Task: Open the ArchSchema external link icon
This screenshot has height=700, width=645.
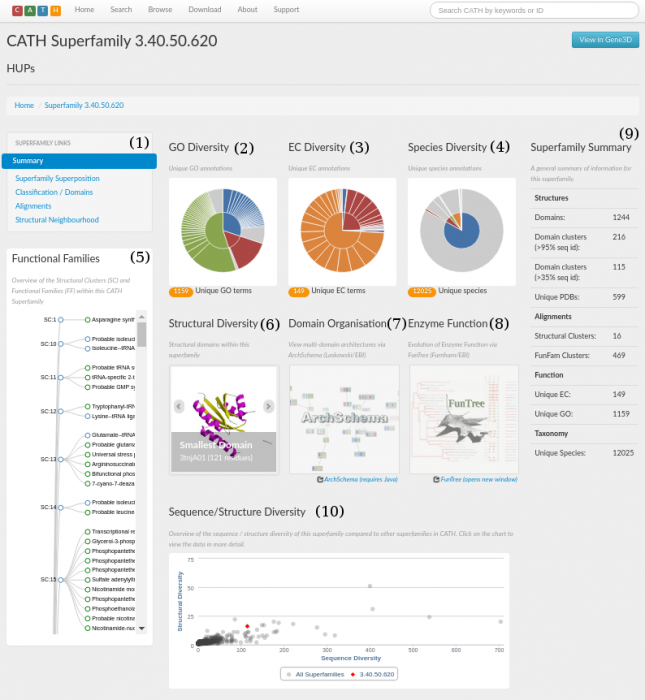Action: coord(320,479)
